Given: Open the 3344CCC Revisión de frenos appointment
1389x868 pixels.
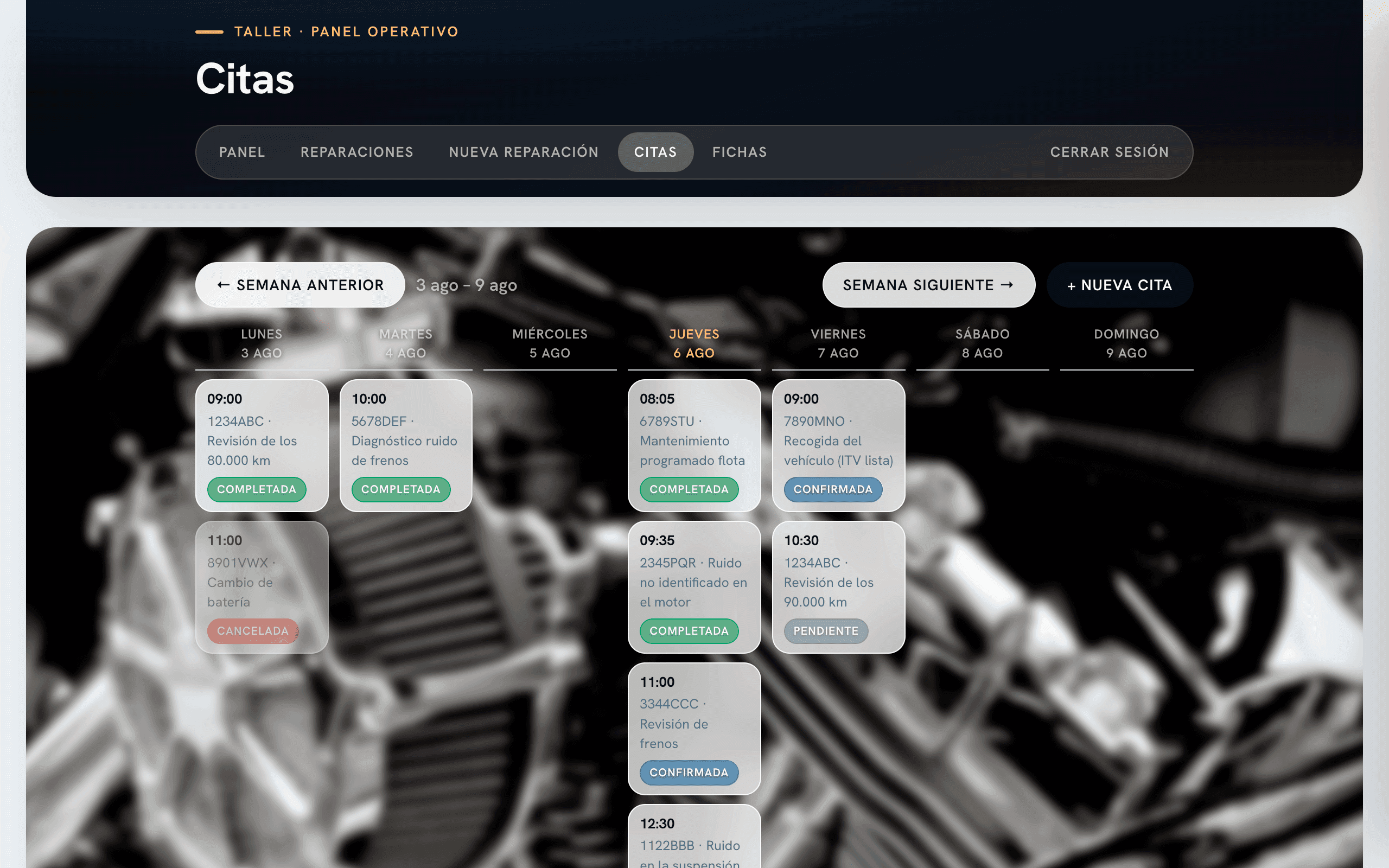Looking at the screenshot, I should [694, 729].
